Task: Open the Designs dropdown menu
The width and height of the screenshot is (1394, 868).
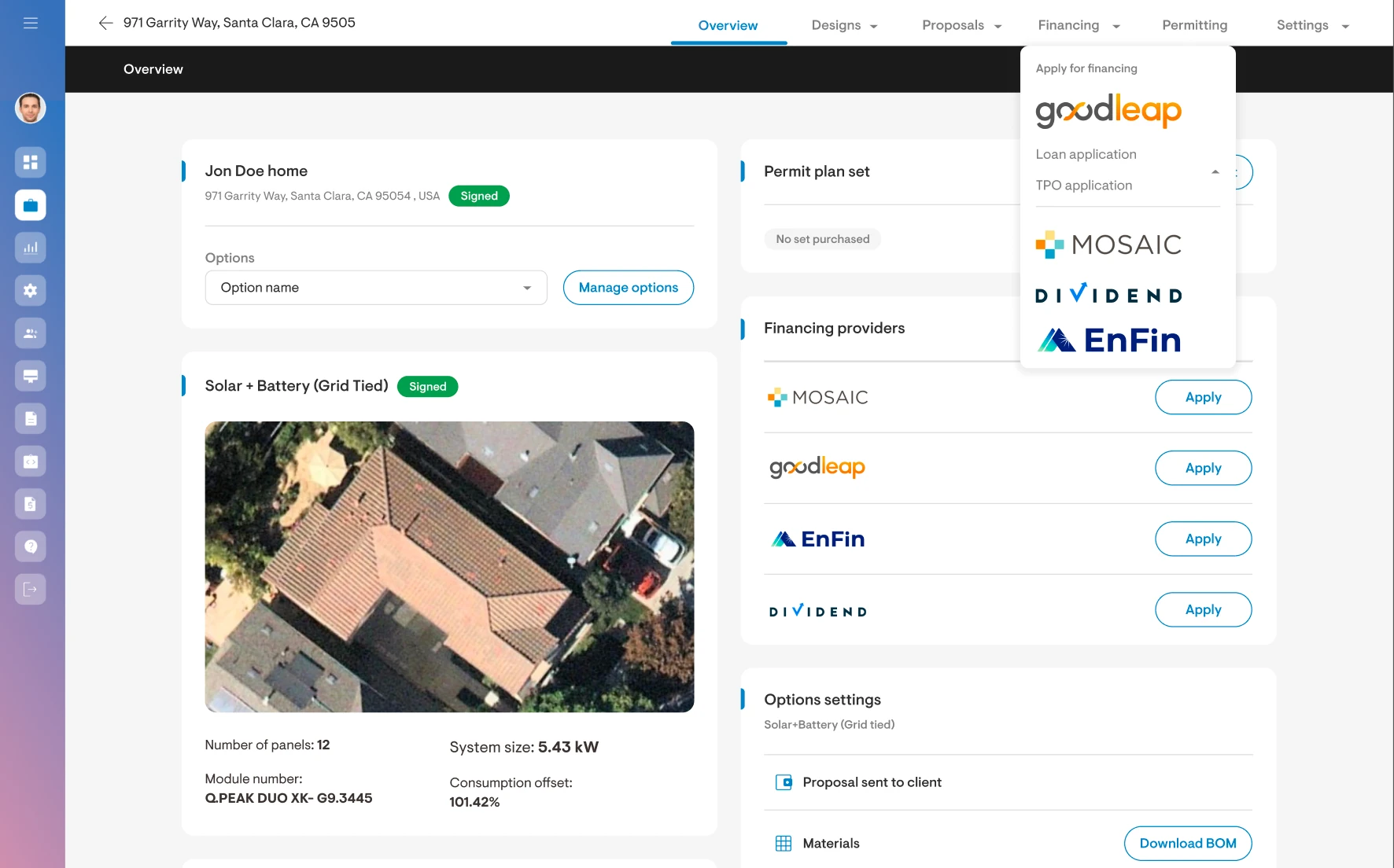Action: point(844,25)
